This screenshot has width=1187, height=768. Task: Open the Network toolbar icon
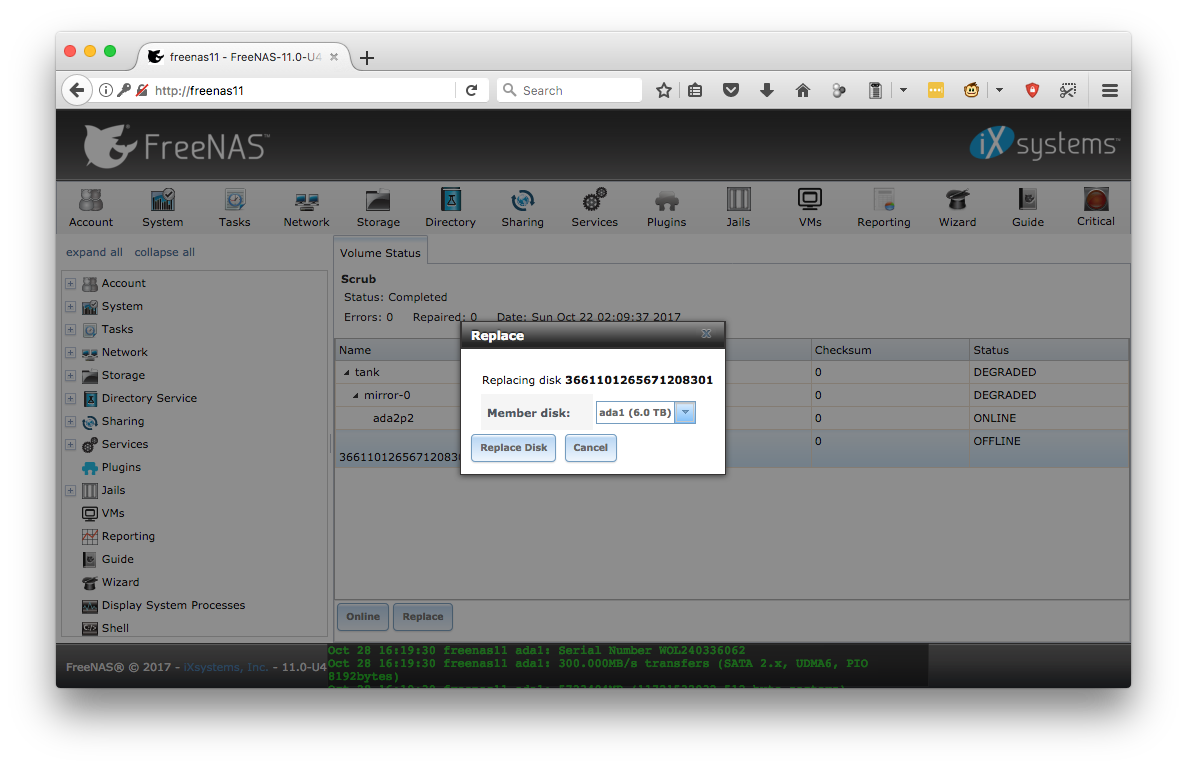click(x=307, y=207)
